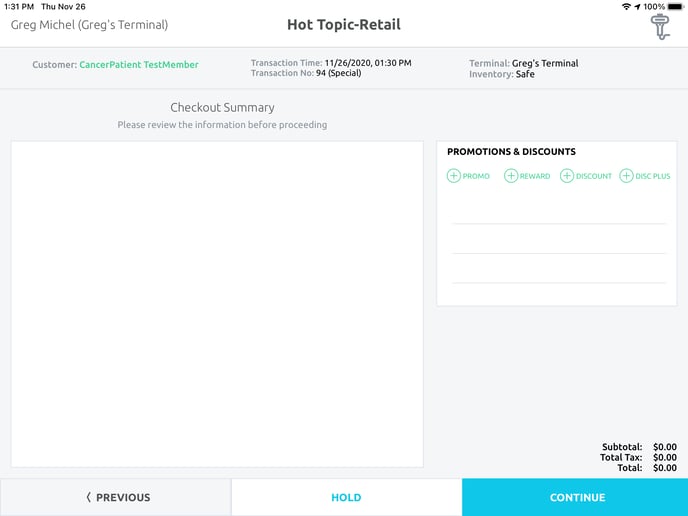This screenshot has height=516, width=688.
Task: Put the transaction on HOLD
Action: [346, 497]
